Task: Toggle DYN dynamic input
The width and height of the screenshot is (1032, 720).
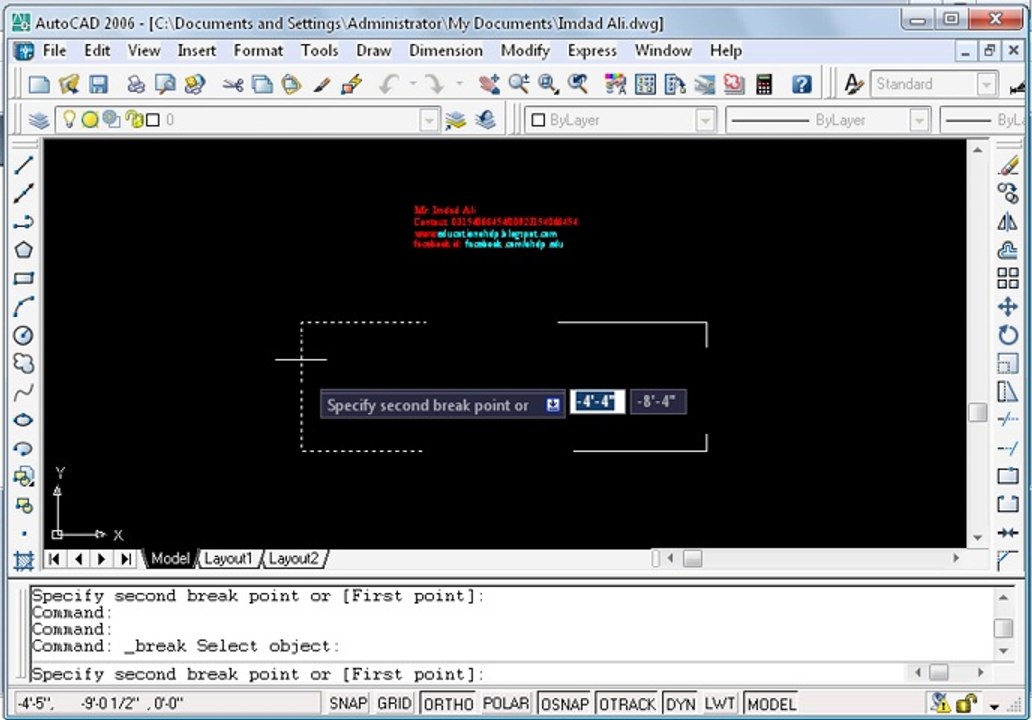Action: tap(681, 704)
